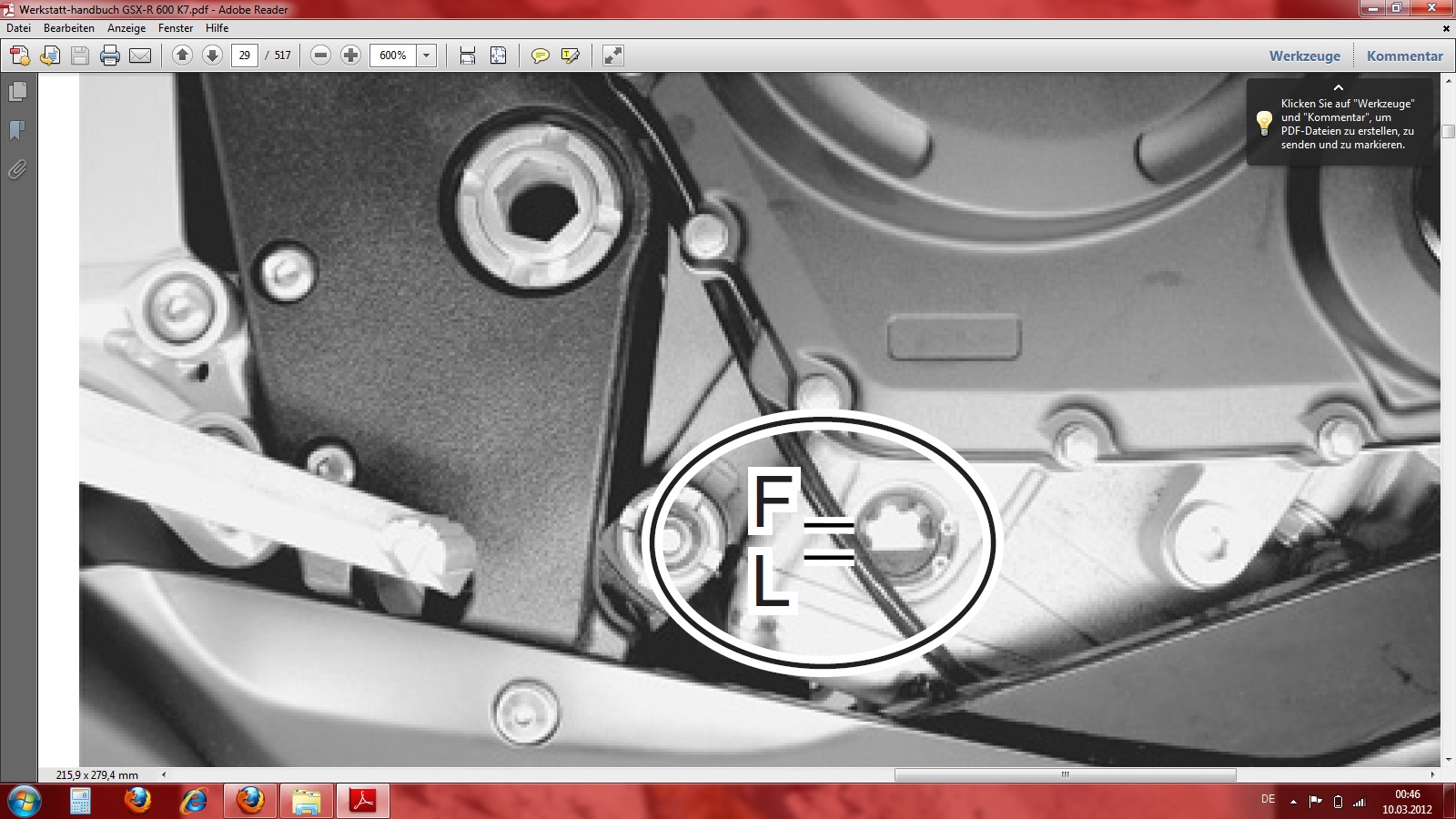Open the Windows Start menu
1456x819 pixels.
[25, 802]
